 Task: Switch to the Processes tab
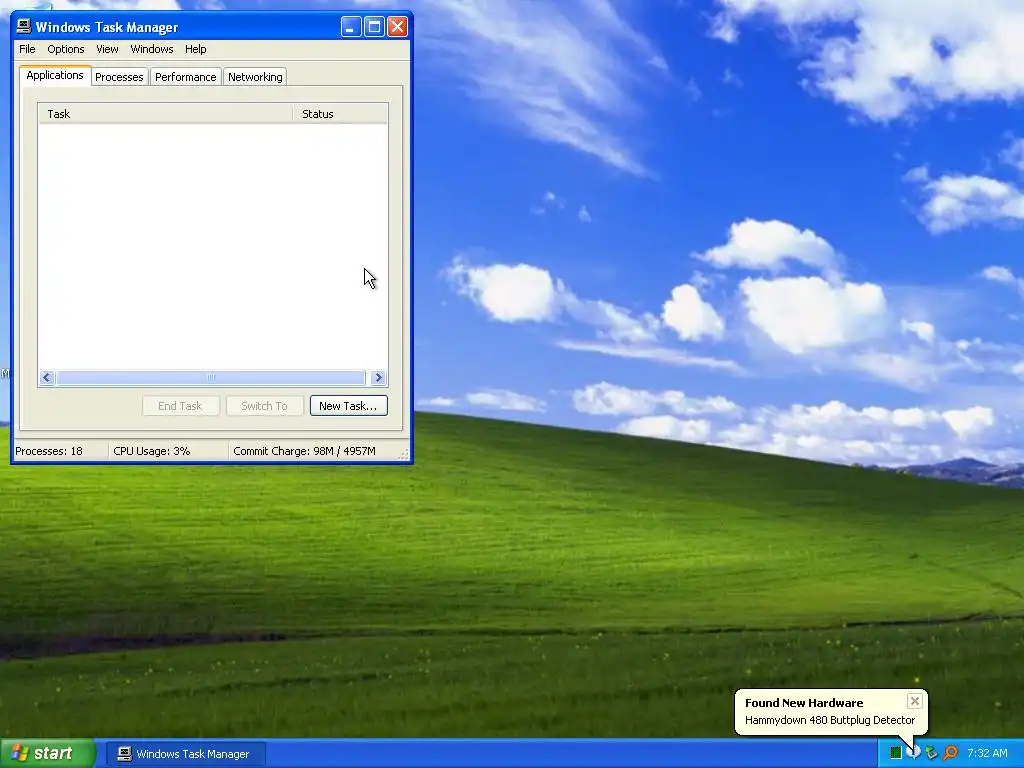tap(119, 77)
